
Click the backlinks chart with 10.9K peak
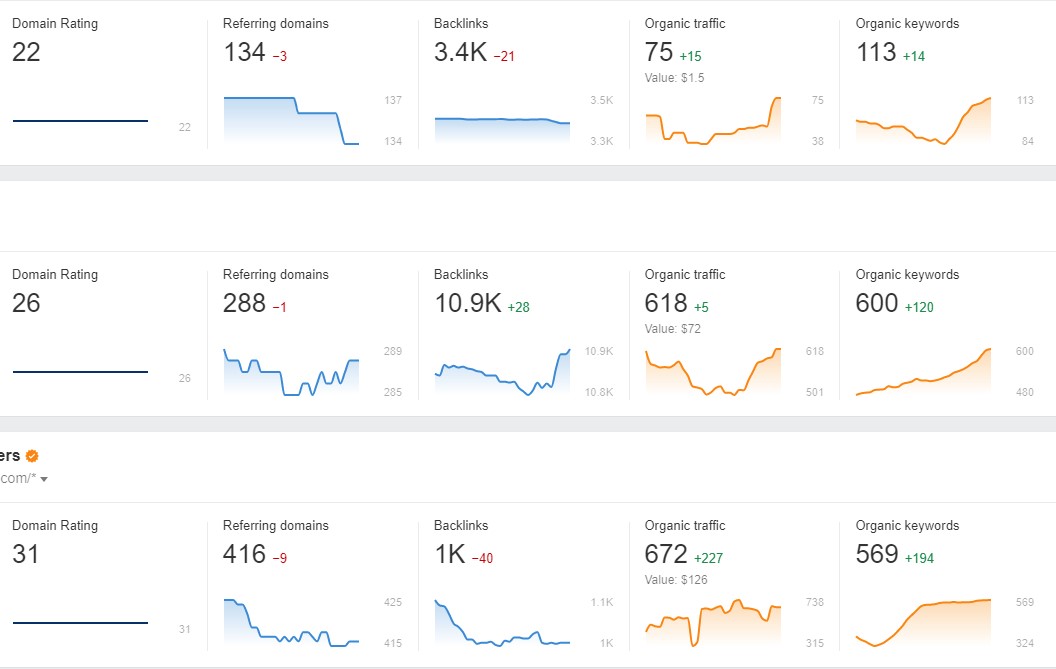[501, 373]
